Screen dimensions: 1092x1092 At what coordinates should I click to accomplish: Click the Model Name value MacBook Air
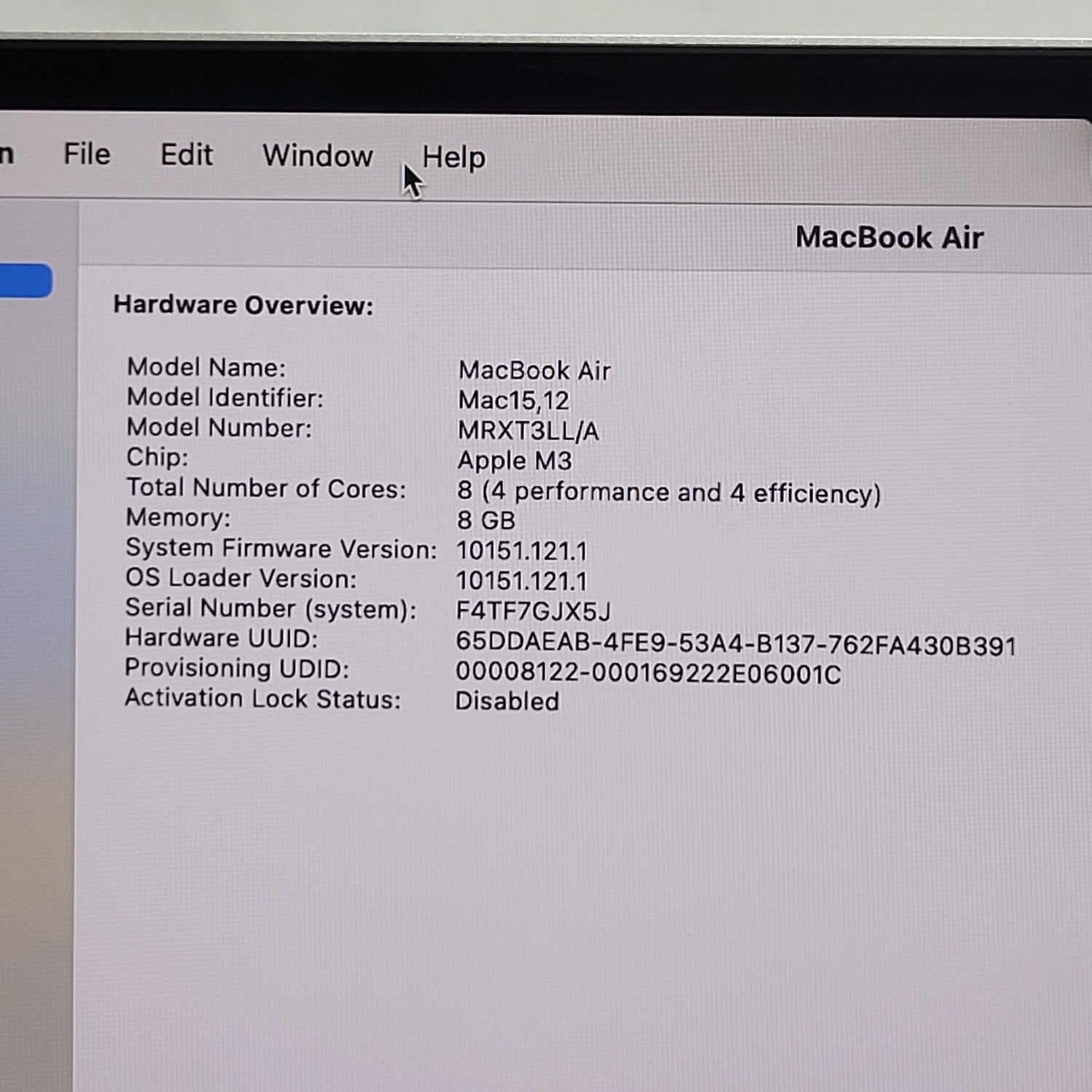click(534, 371)
